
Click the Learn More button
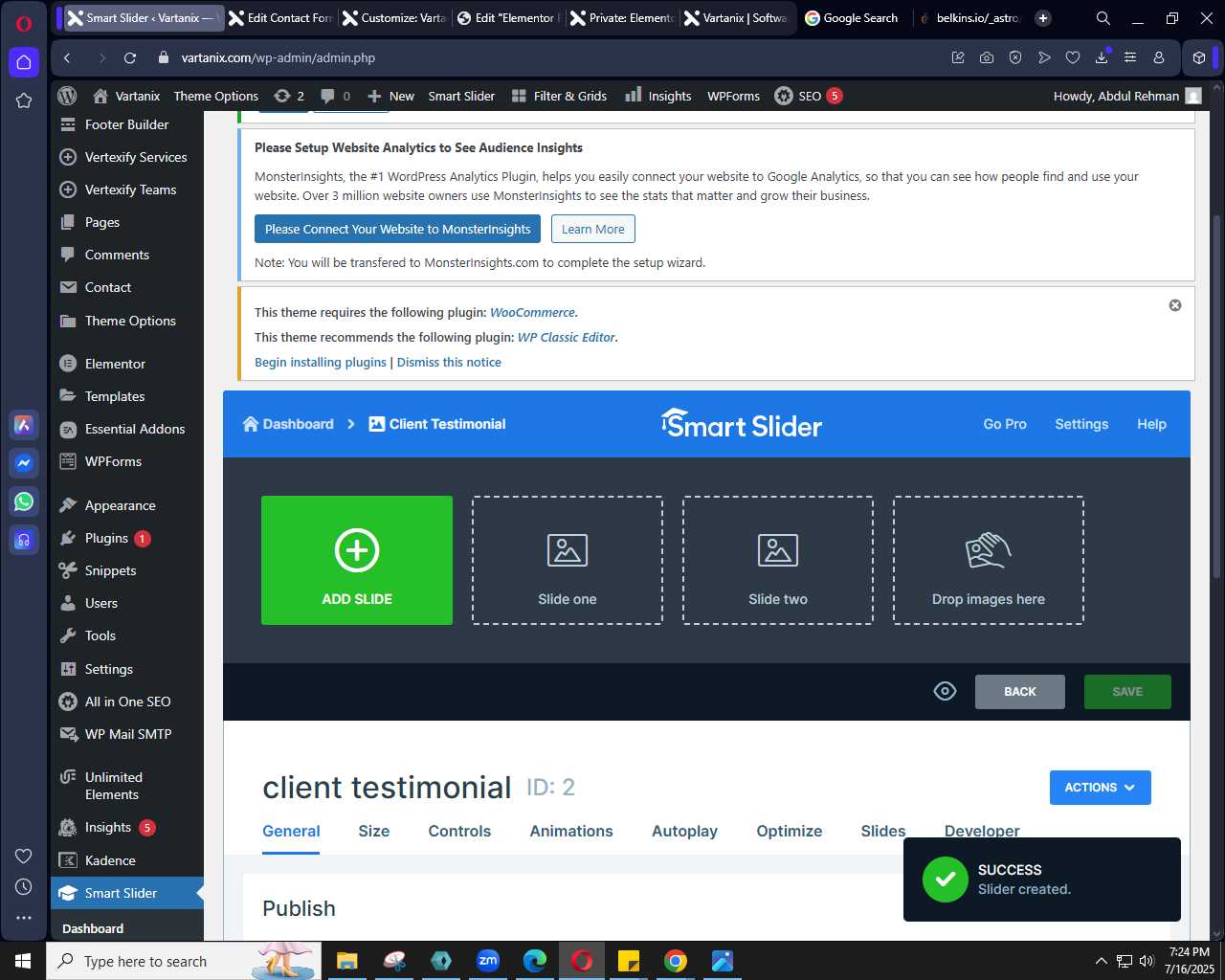click(x=593, y=229)
